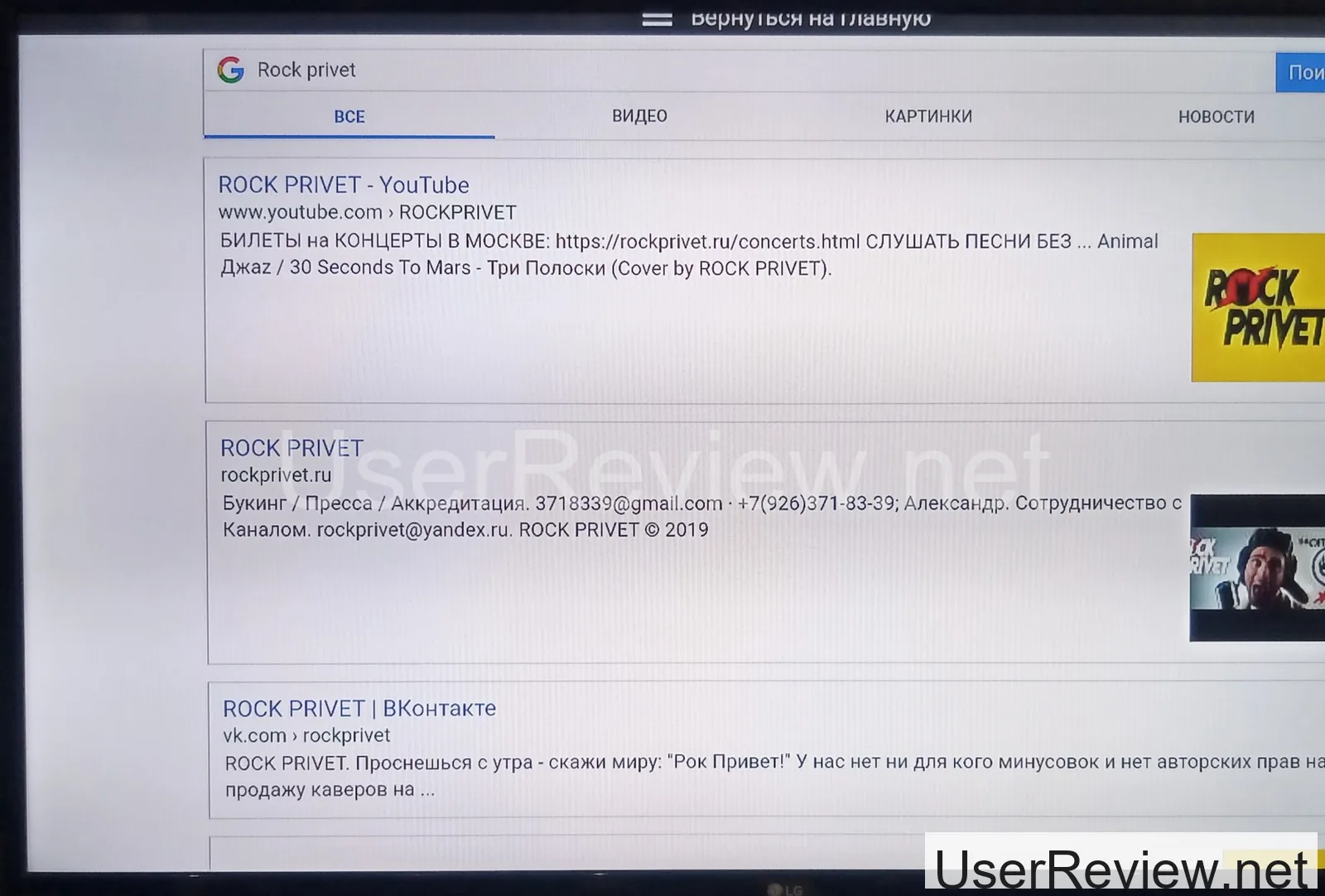
Task: Click the vk.com › rockprivet address
Action: pos(306,735)
